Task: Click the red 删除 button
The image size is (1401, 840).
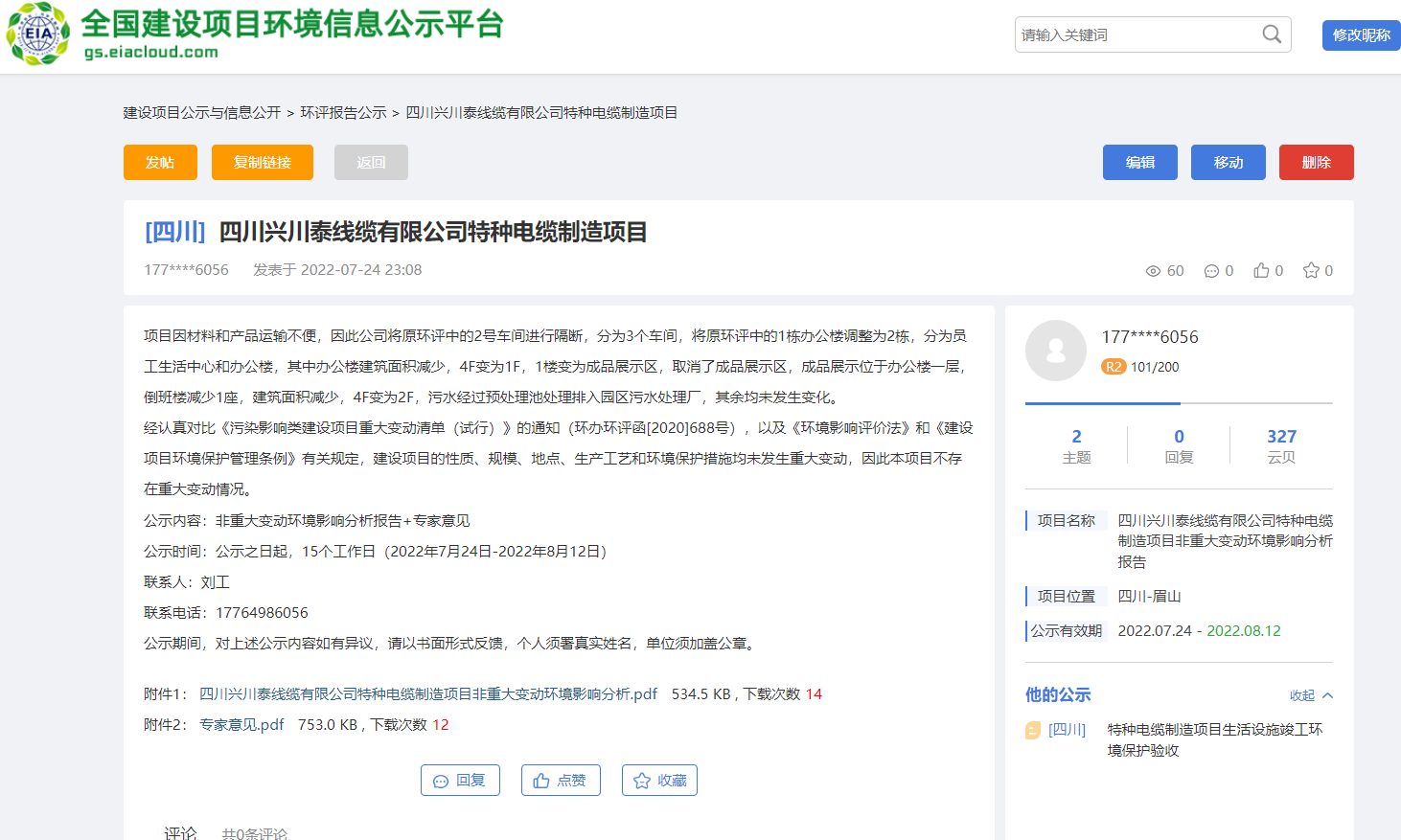Action: click(x=1317, y=162)
